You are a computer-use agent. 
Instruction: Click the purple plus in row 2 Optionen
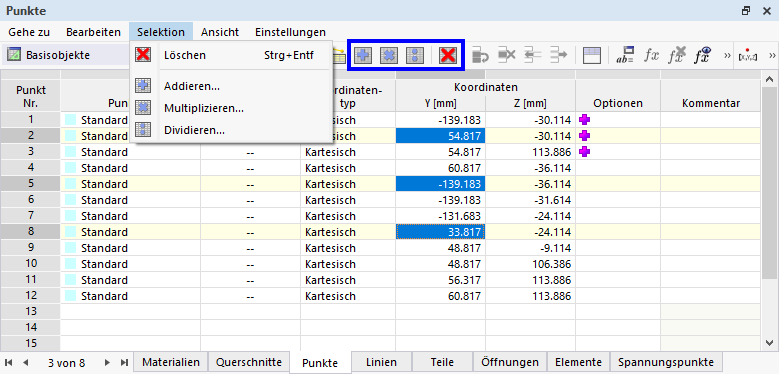pos(585,136)
